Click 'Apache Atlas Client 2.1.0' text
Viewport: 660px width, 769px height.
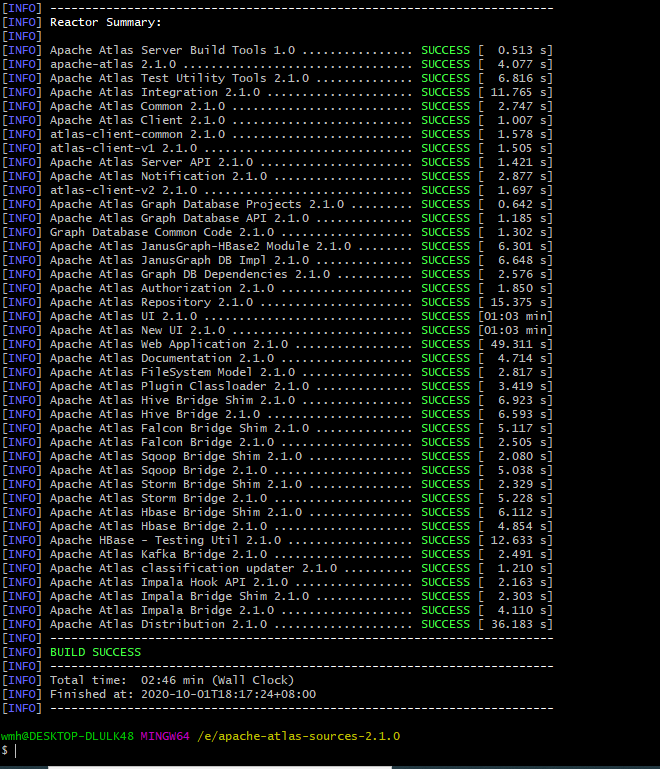[x=137, y=120]
